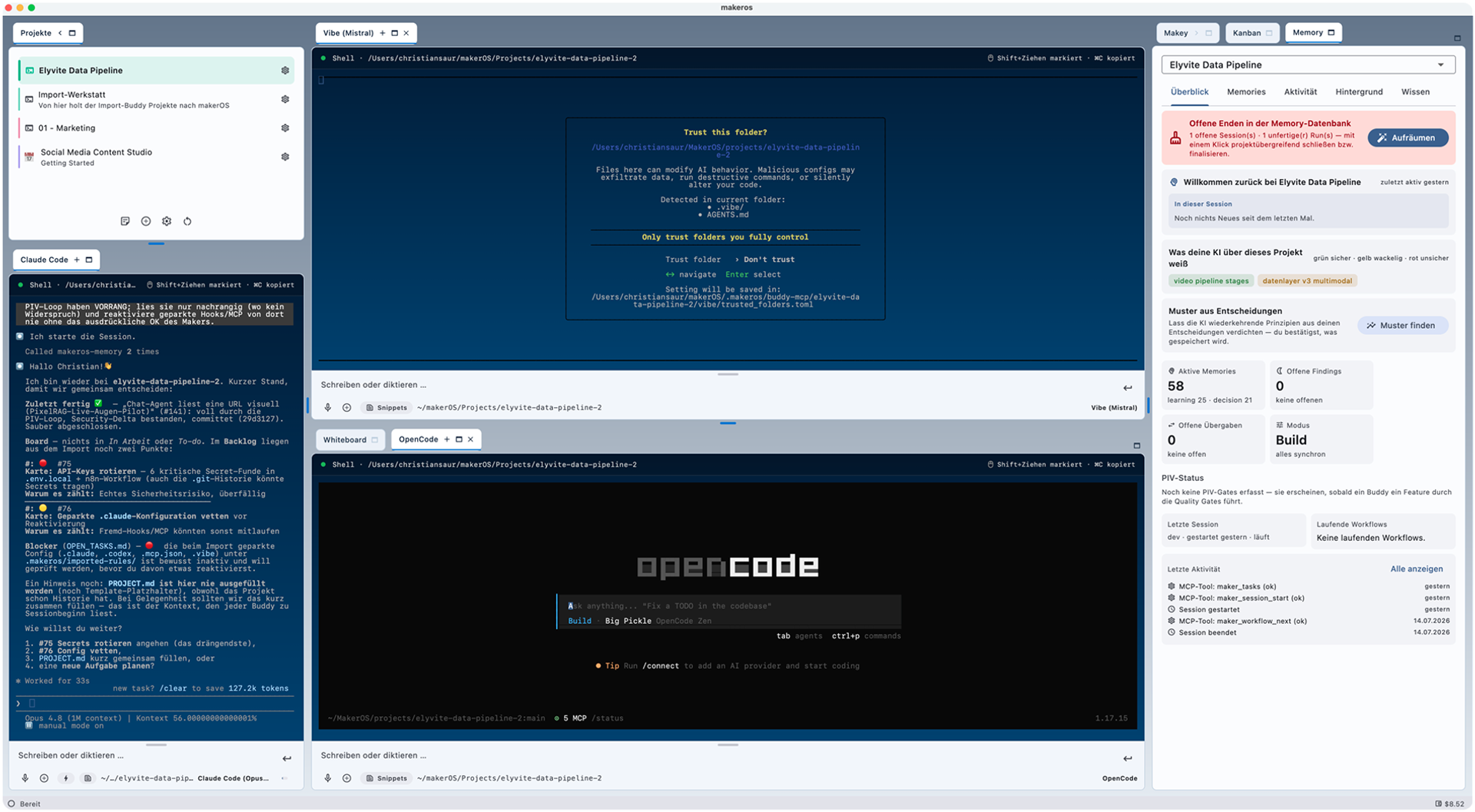Open settings gear for Social Media Content Studio
Image resolution: width=1475 pixels, height=812 pixels.
tap(285, 157)
